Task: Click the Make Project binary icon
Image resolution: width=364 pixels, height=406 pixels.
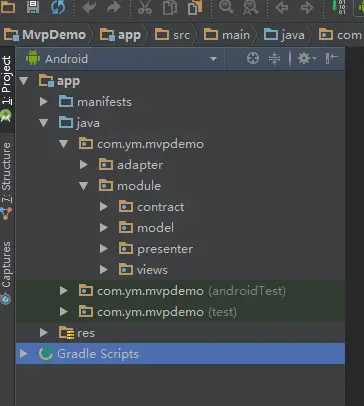Action: click(x=339, y=7)
